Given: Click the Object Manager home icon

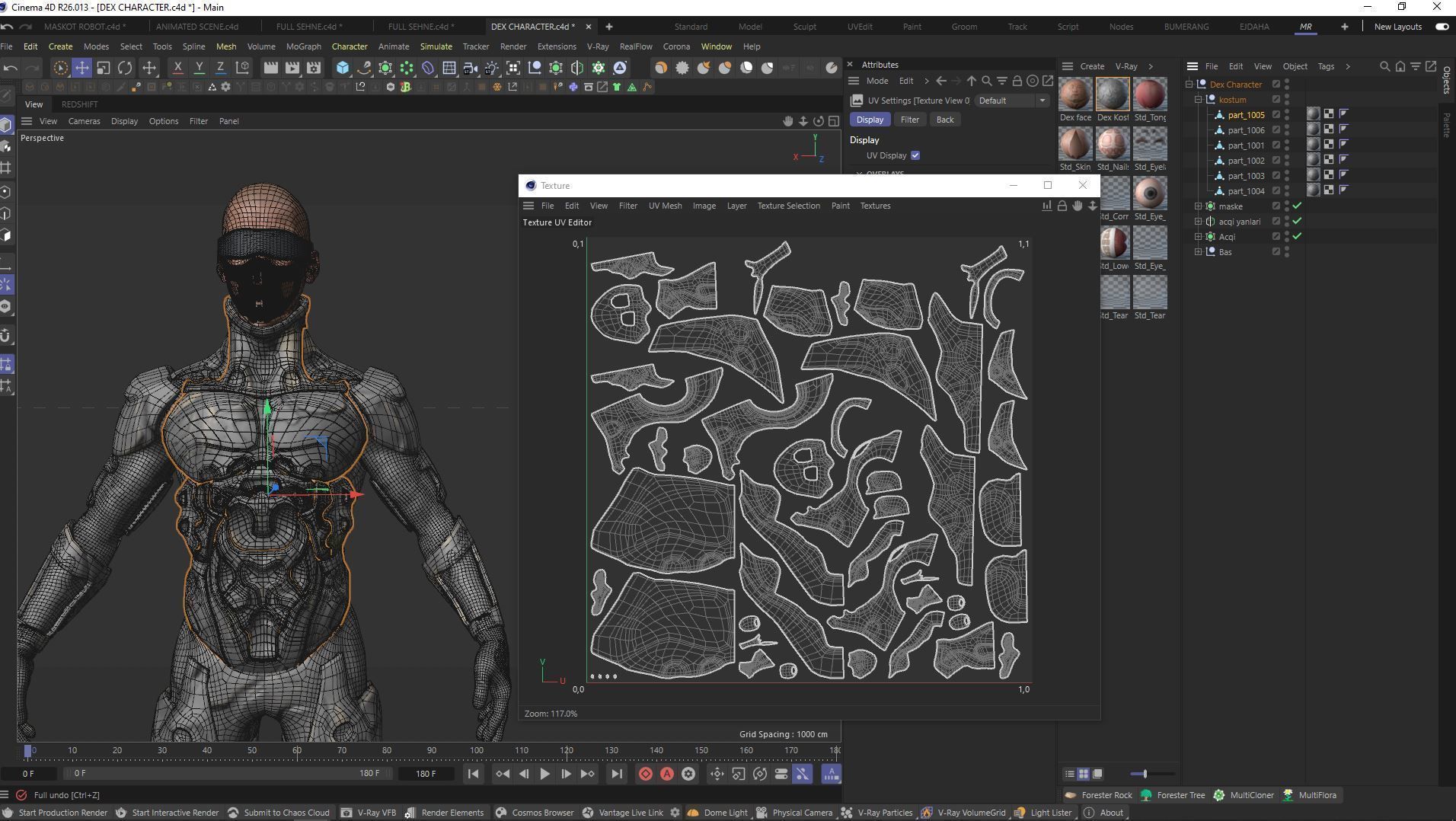Looking at the screenshot, I should (1400, 66).
